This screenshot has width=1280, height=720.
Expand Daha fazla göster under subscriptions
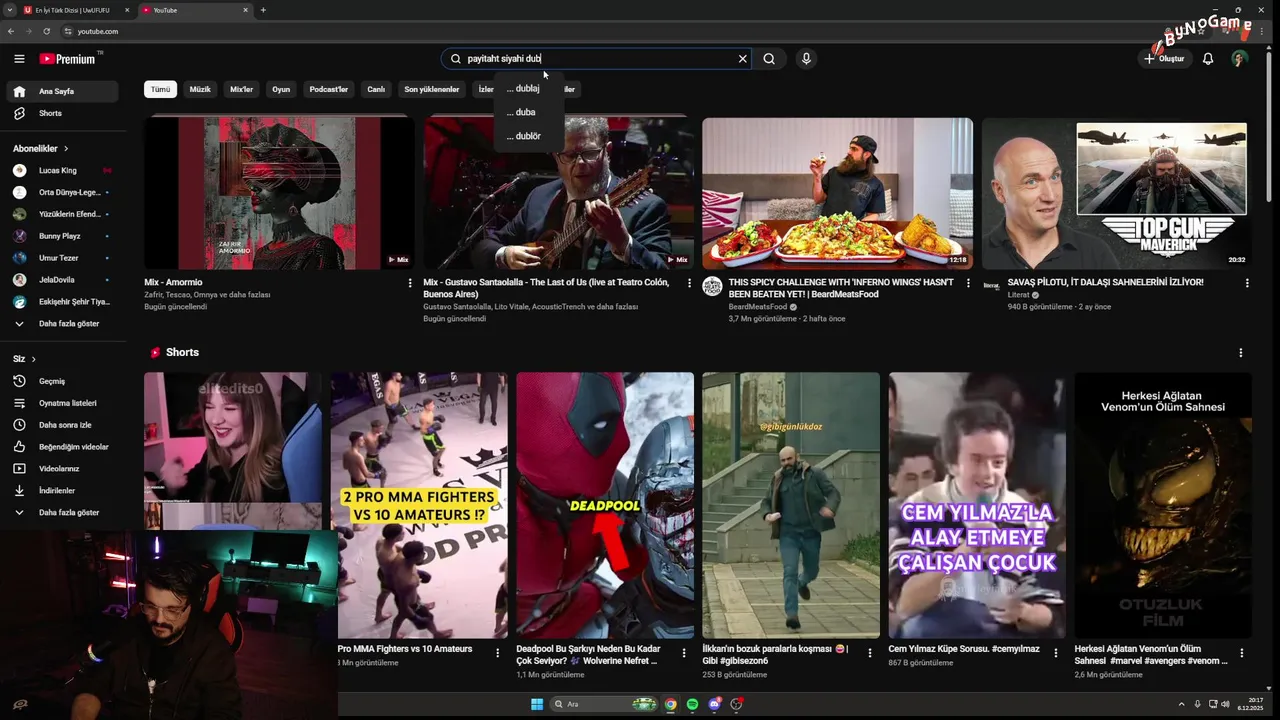[62, 324]
